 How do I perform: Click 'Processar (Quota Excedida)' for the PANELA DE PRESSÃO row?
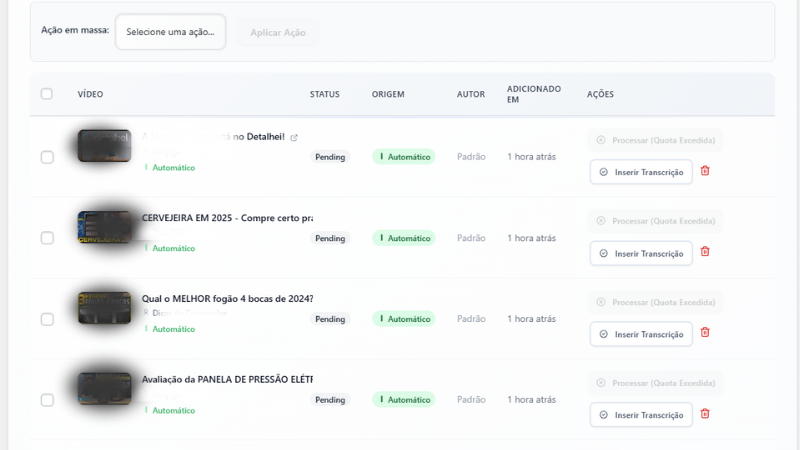click(x=656, y=383)
